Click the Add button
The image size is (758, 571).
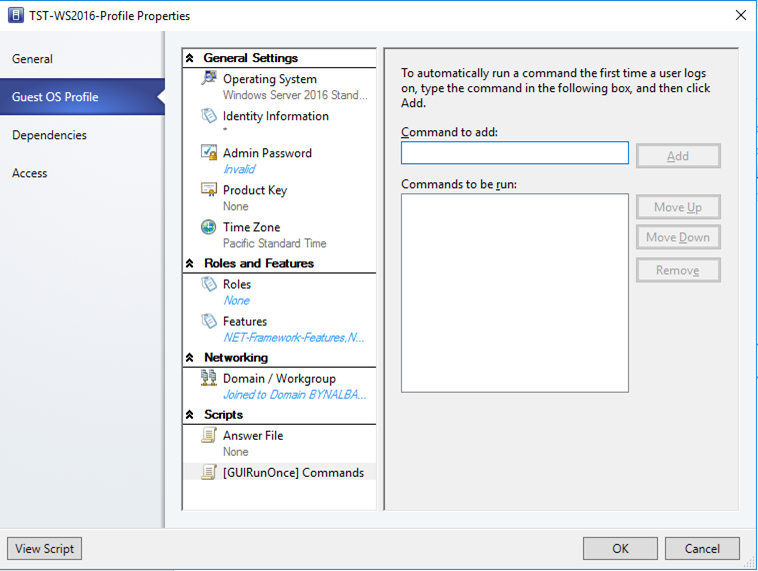coord(678,156)
